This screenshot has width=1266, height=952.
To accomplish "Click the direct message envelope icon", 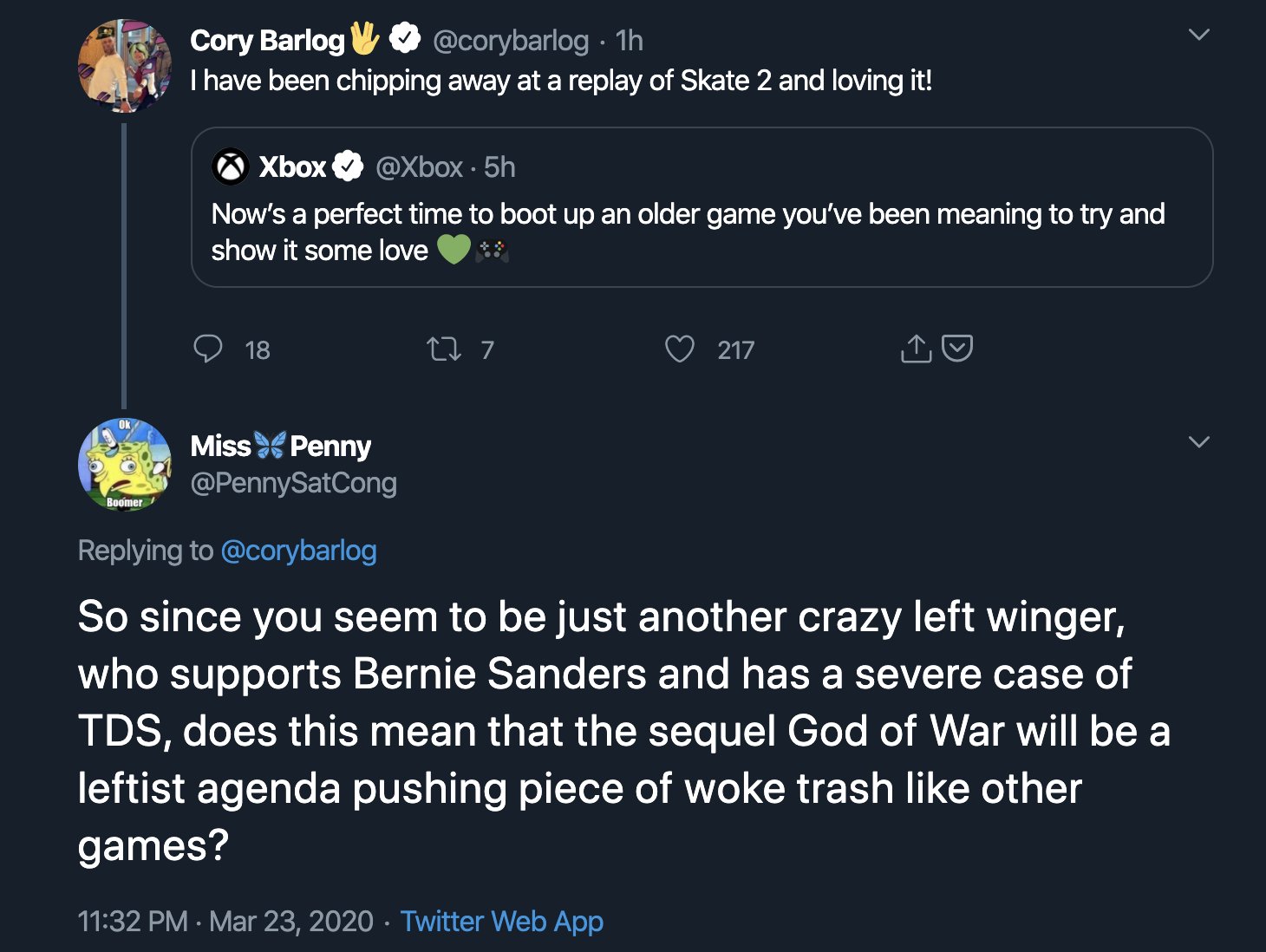I will (957, 348).
